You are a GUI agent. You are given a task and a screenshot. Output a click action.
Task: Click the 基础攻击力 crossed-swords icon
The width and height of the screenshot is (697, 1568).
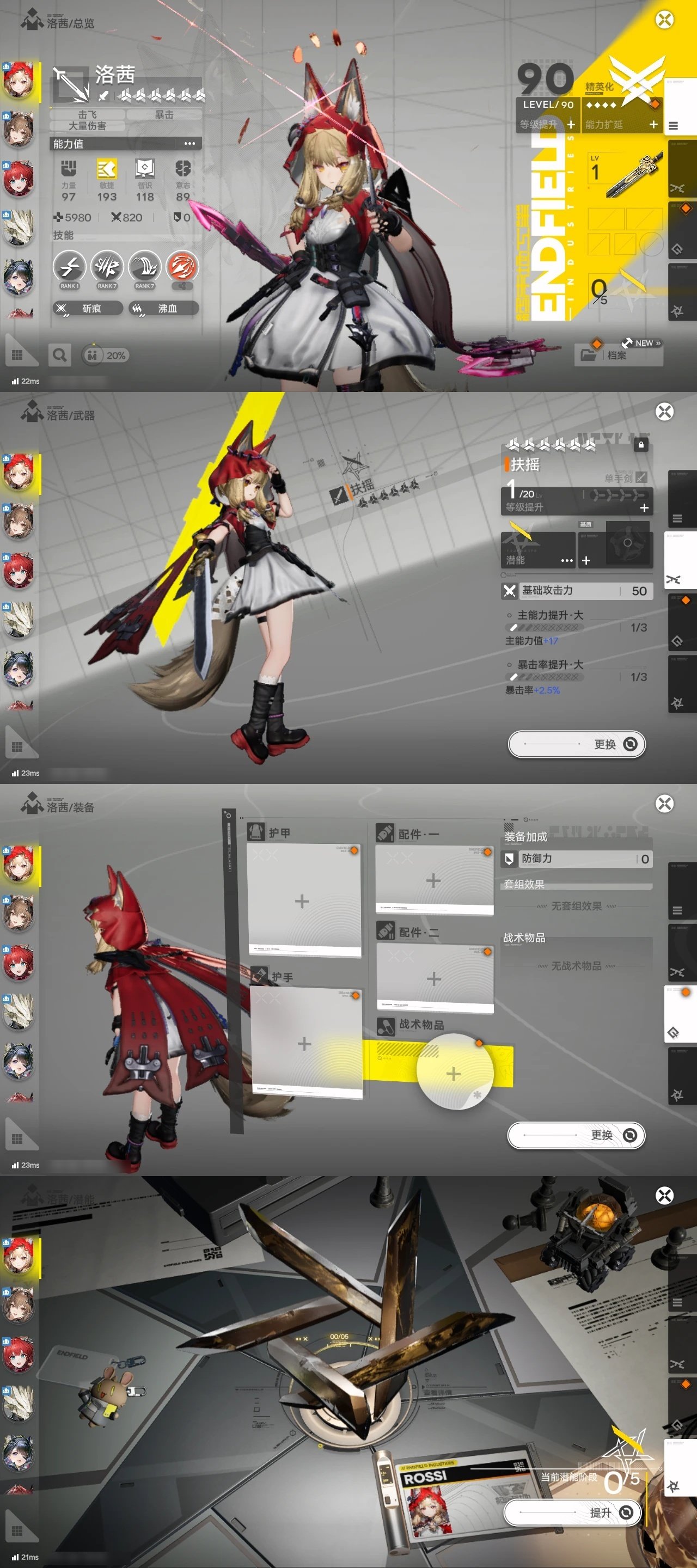point(510,590)
